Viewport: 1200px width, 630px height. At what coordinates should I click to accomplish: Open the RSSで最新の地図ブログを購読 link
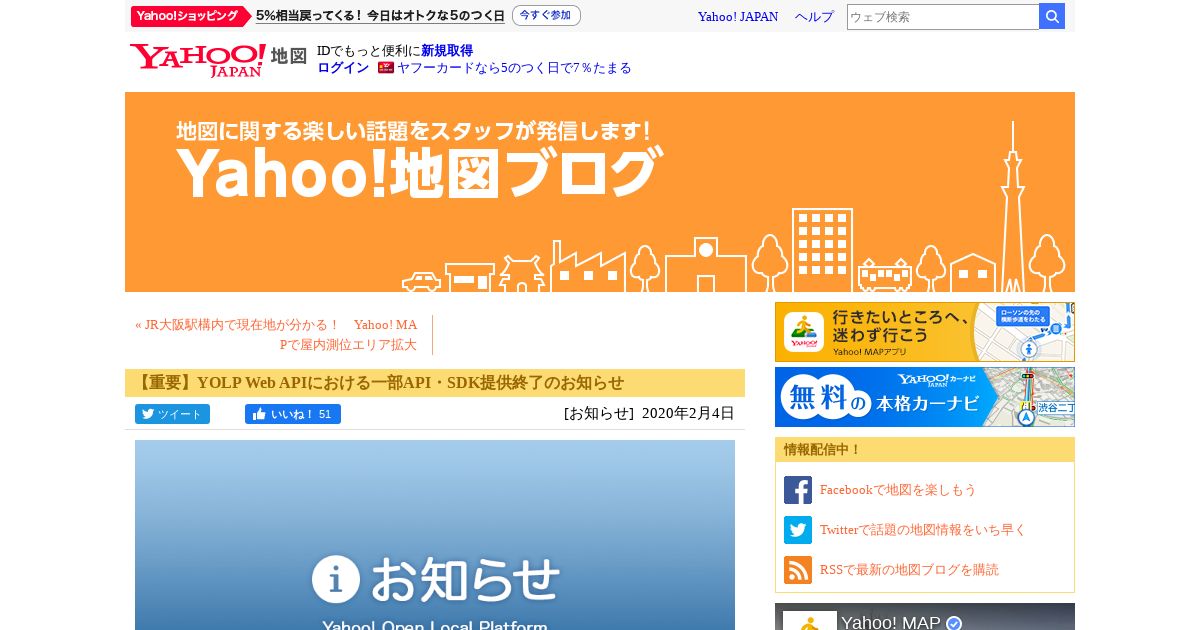pos(909,570)
